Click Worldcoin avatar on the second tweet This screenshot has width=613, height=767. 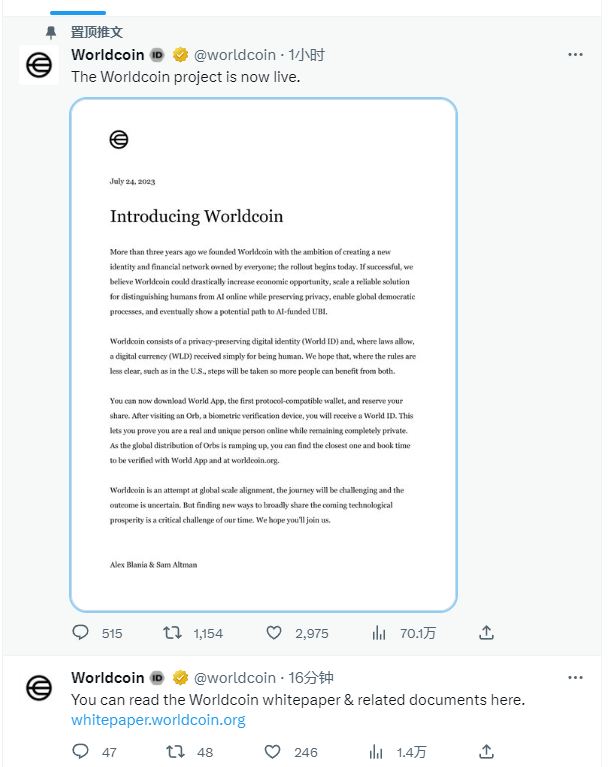(x=39, y=688)
